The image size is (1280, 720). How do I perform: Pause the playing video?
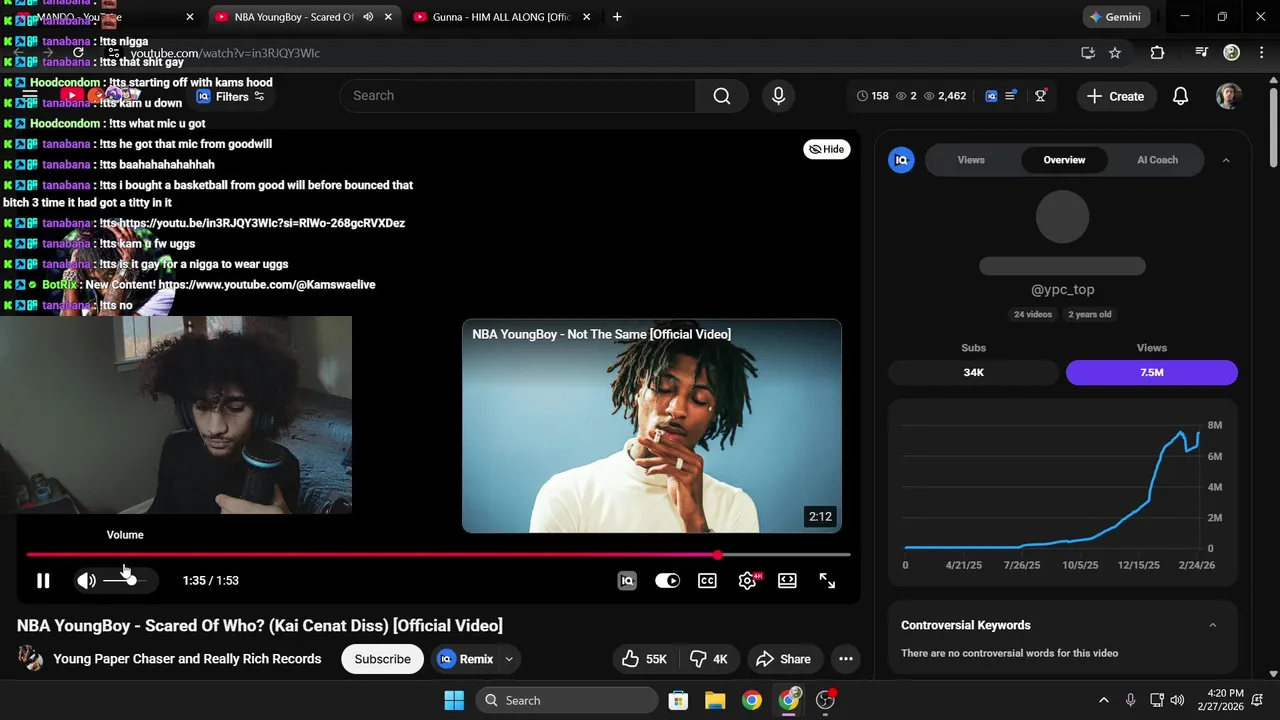[43, 581]
